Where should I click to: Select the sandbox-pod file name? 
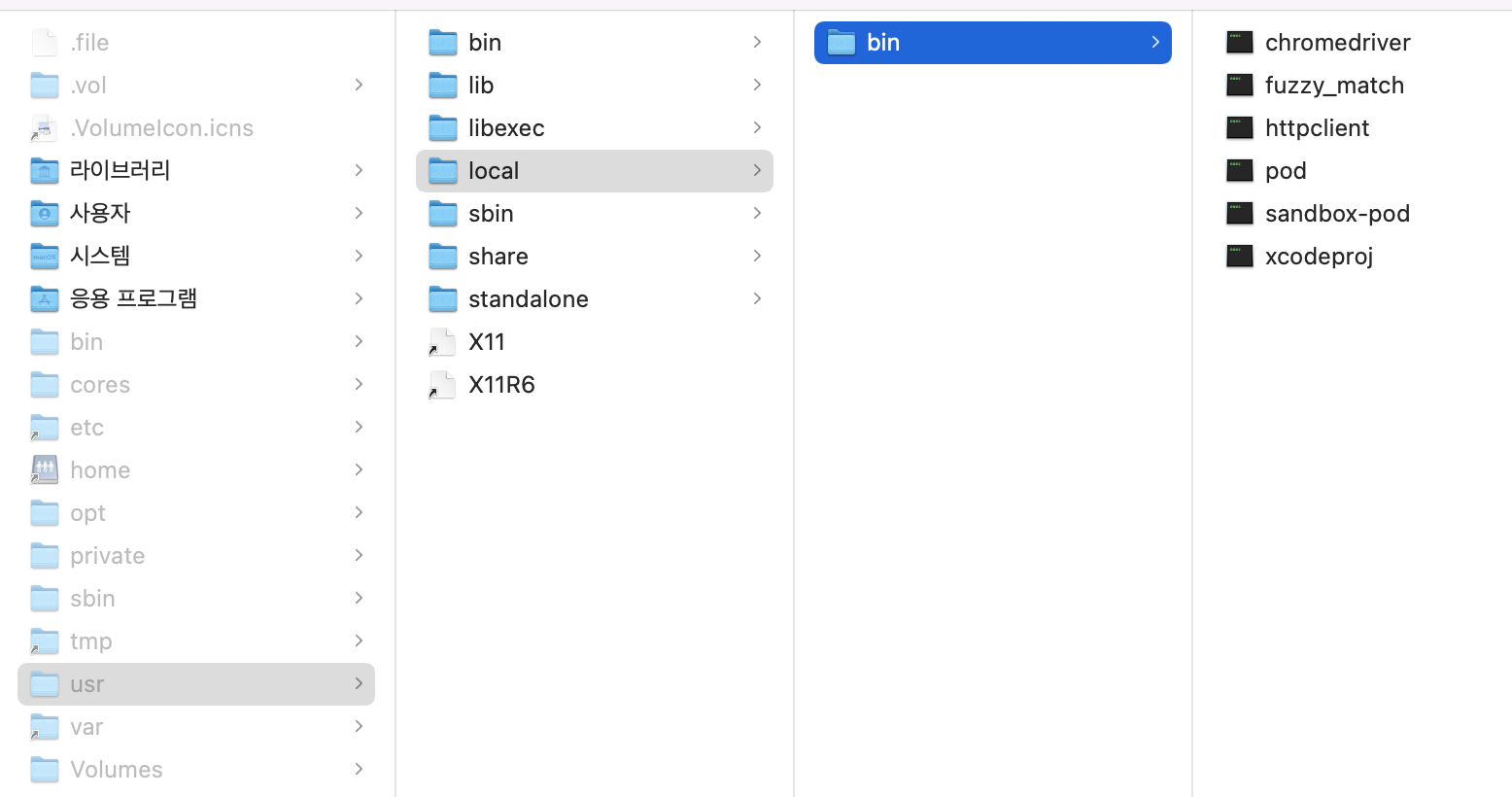(1337, 214)
